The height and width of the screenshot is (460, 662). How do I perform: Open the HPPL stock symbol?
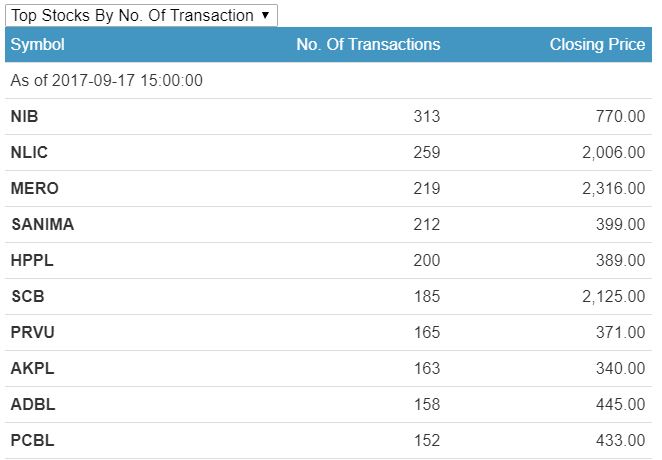tap(32, 261)
